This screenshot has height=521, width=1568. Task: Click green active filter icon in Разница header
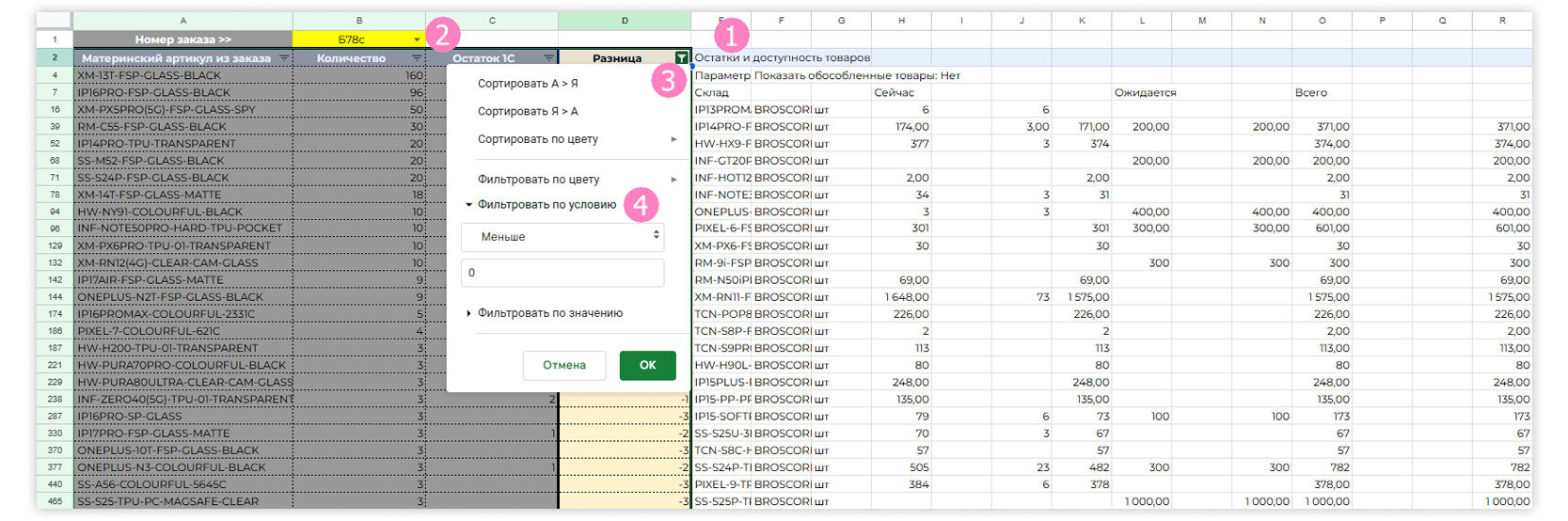coord(681,58)
